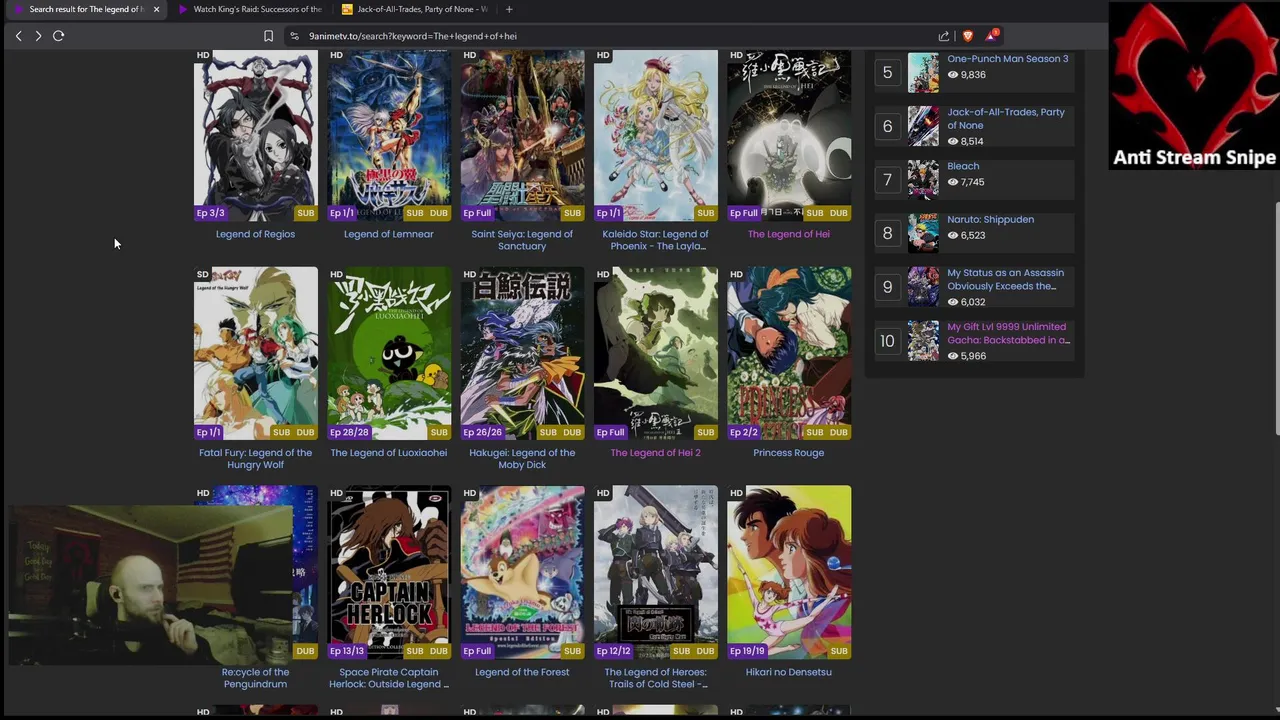The height and width of the screenshot is (720, 1280).
Task: Open the Brave Rewards triangle icon
Action: tap(992, 36)
